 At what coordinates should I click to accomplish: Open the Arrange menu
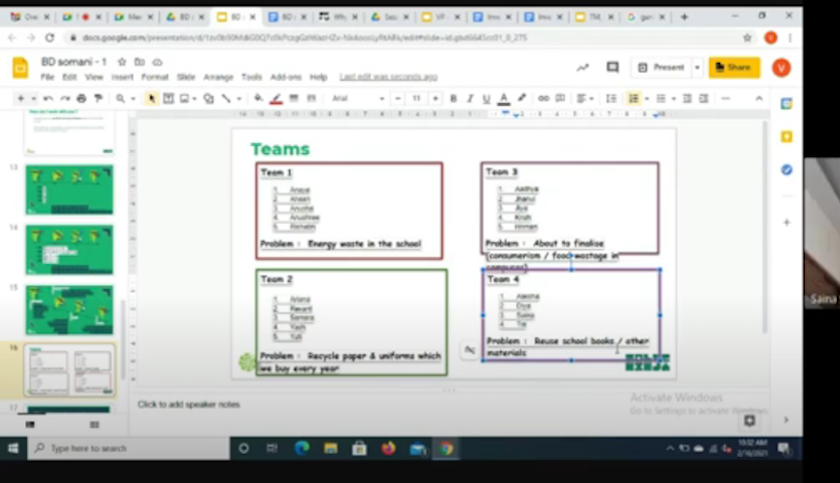pos(218,77)
